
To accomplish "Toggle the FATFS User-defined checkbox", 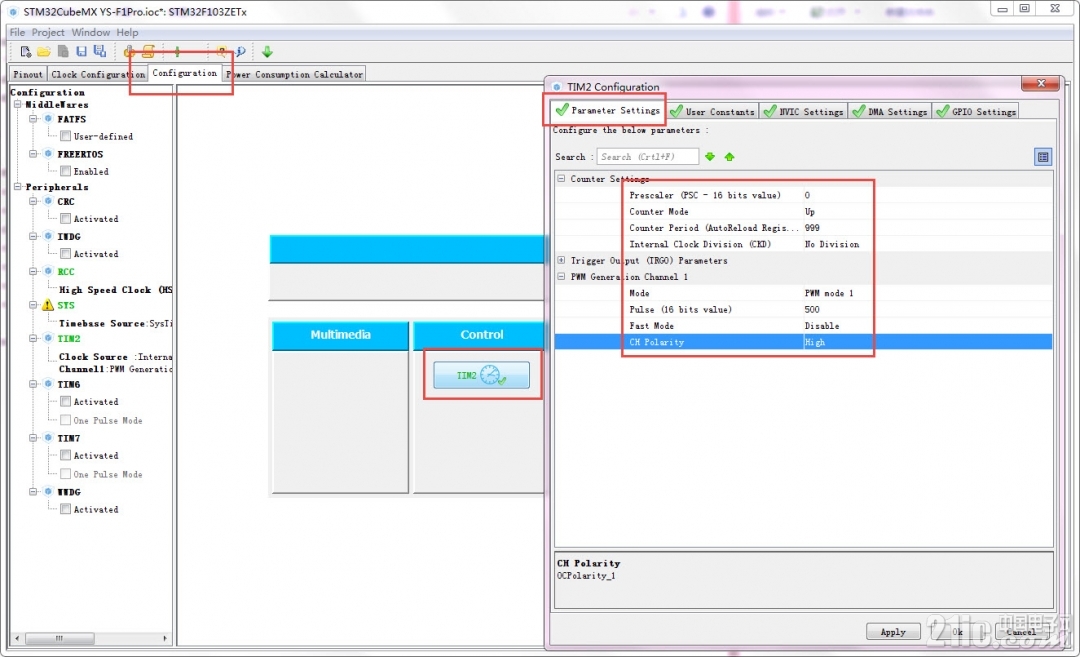I will [x=65, y=136].
